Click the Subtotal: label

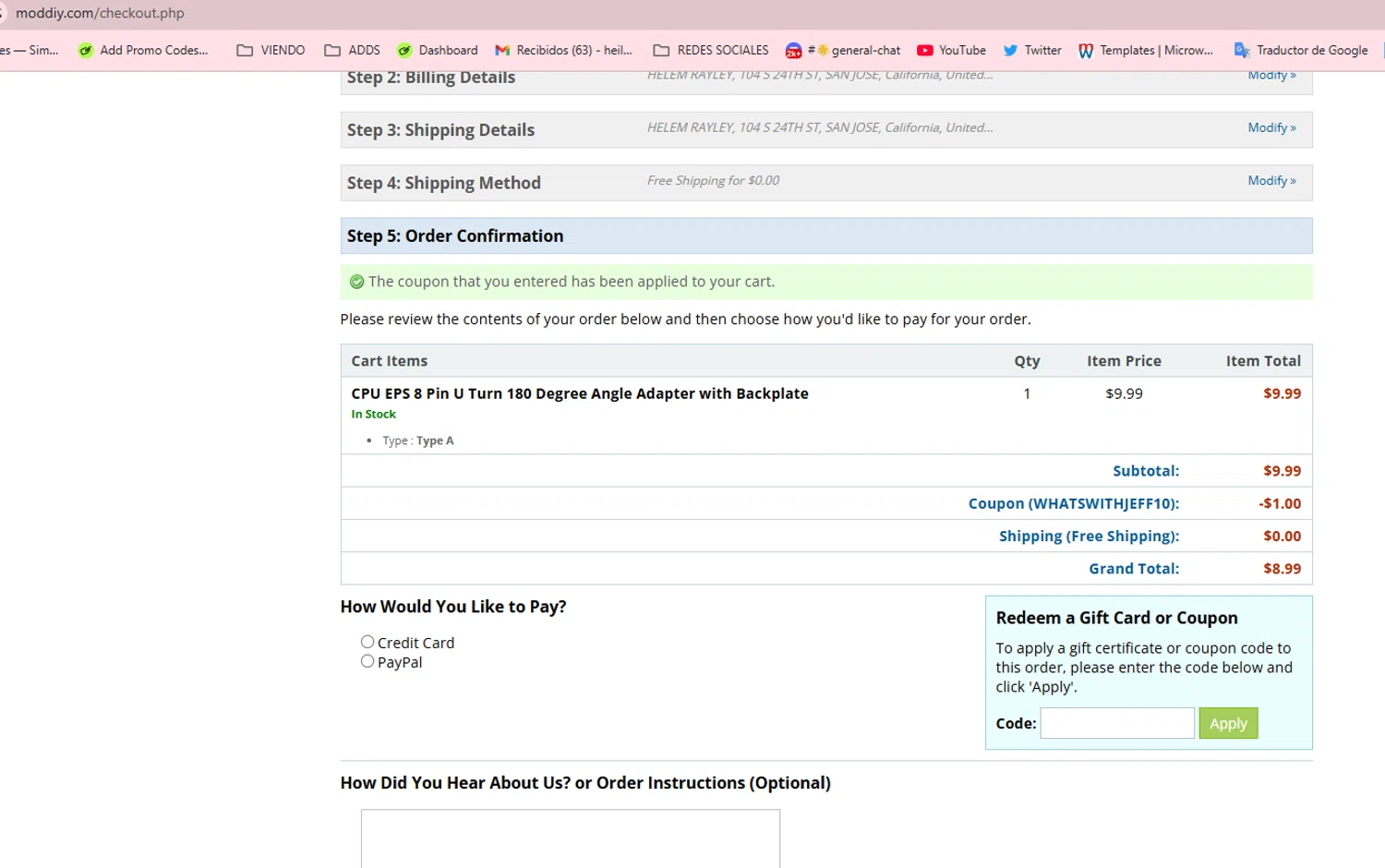(1146, 471)
